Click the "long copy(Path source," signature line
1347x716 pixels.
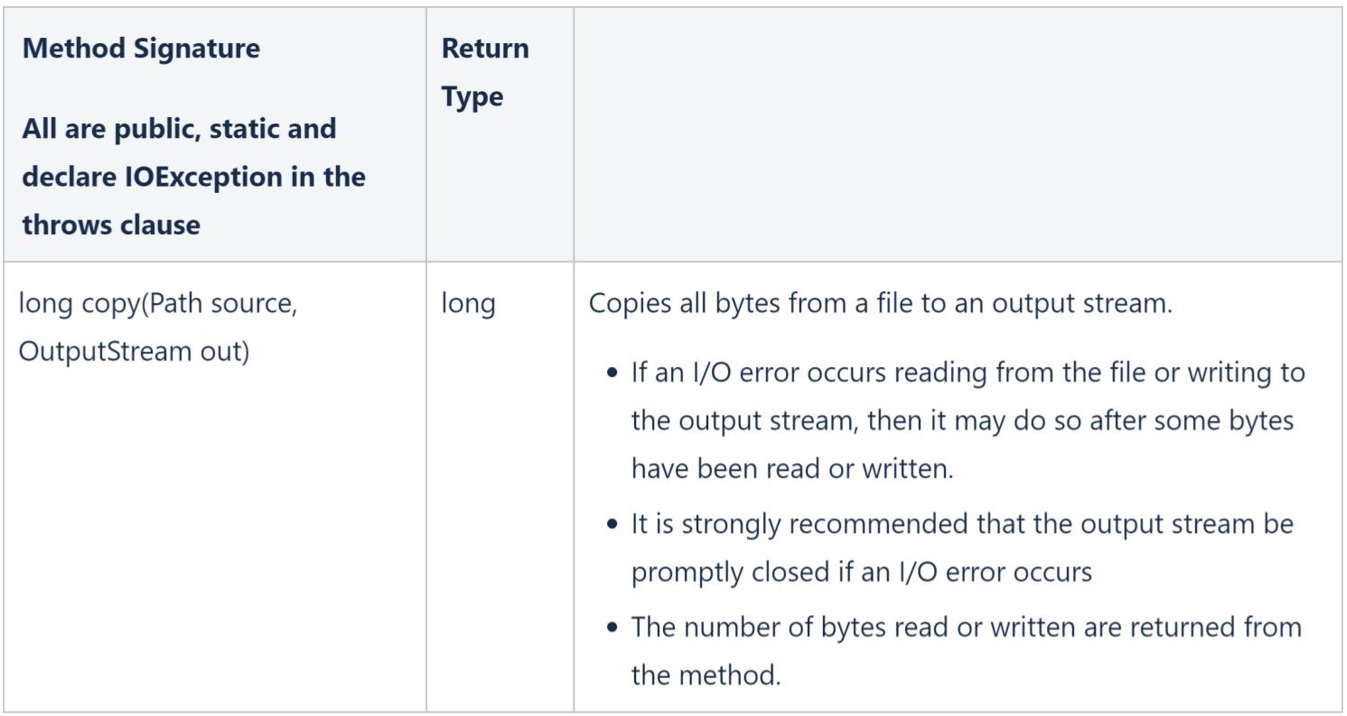click(x=158, y=303)
